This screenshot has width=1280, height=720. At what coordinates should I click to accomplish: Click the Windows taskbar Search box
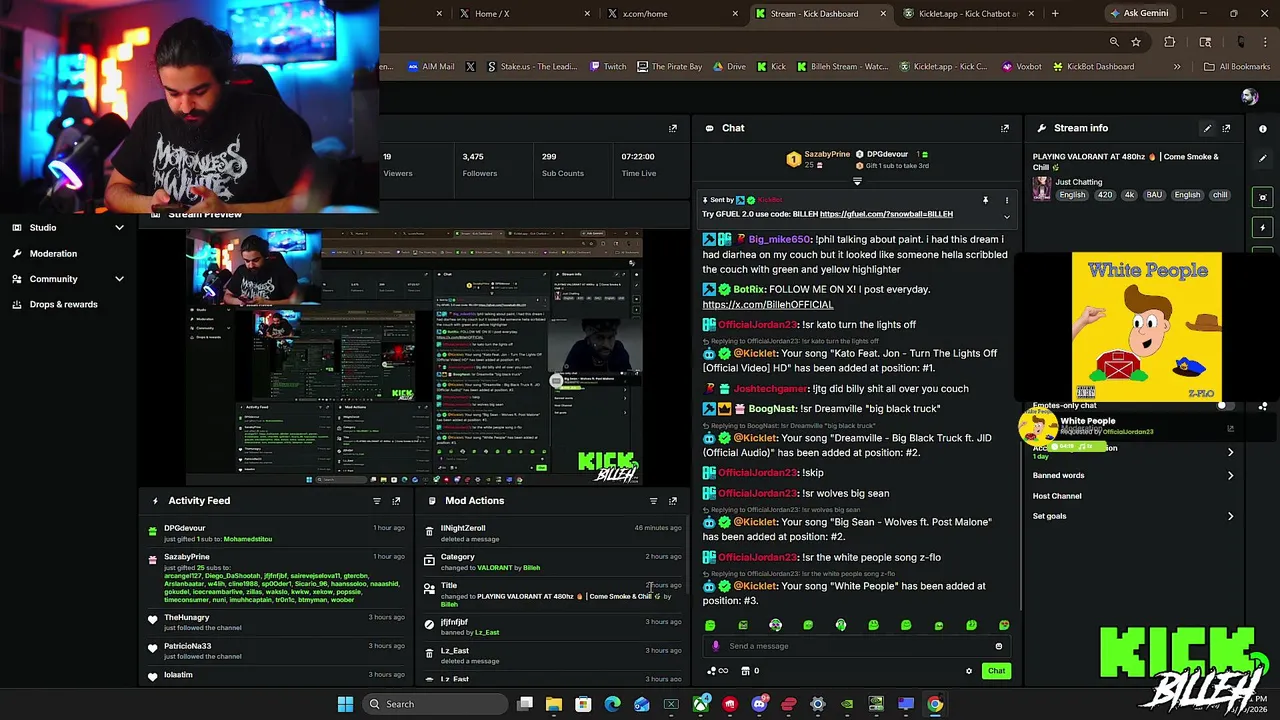435,704
